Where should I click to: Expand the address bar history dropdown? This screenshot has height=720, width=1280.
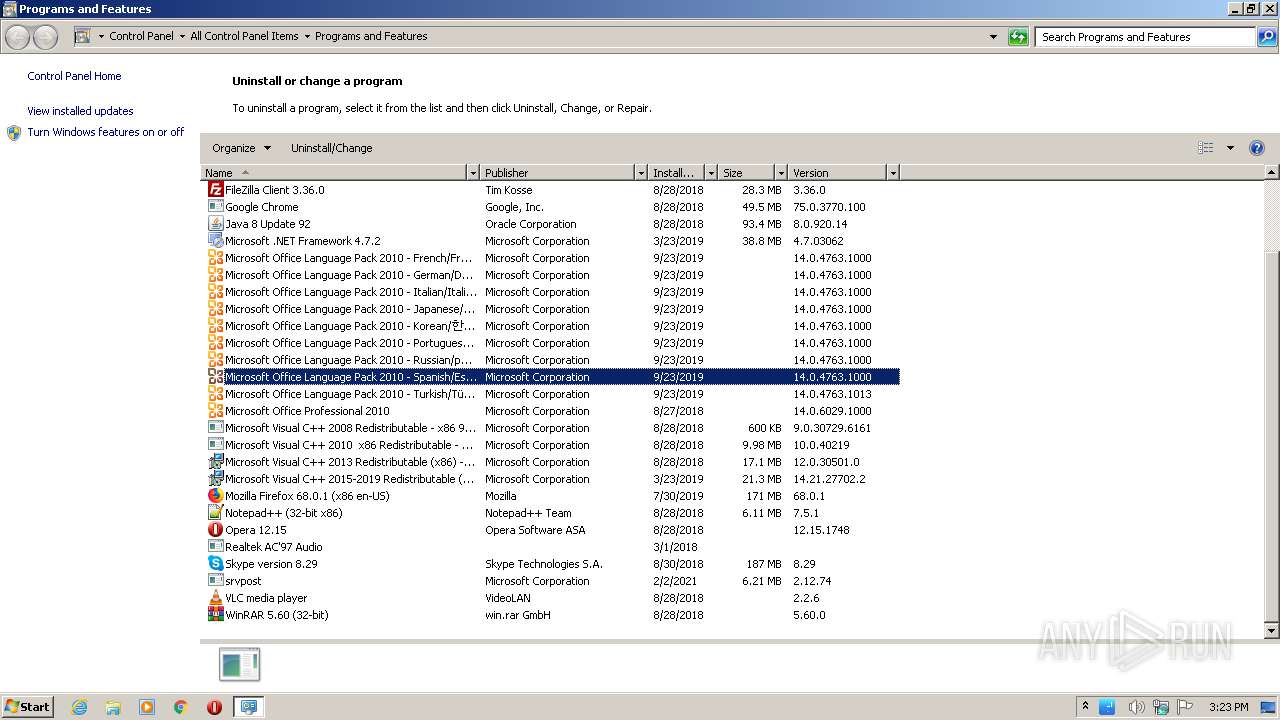coord(993,37)
